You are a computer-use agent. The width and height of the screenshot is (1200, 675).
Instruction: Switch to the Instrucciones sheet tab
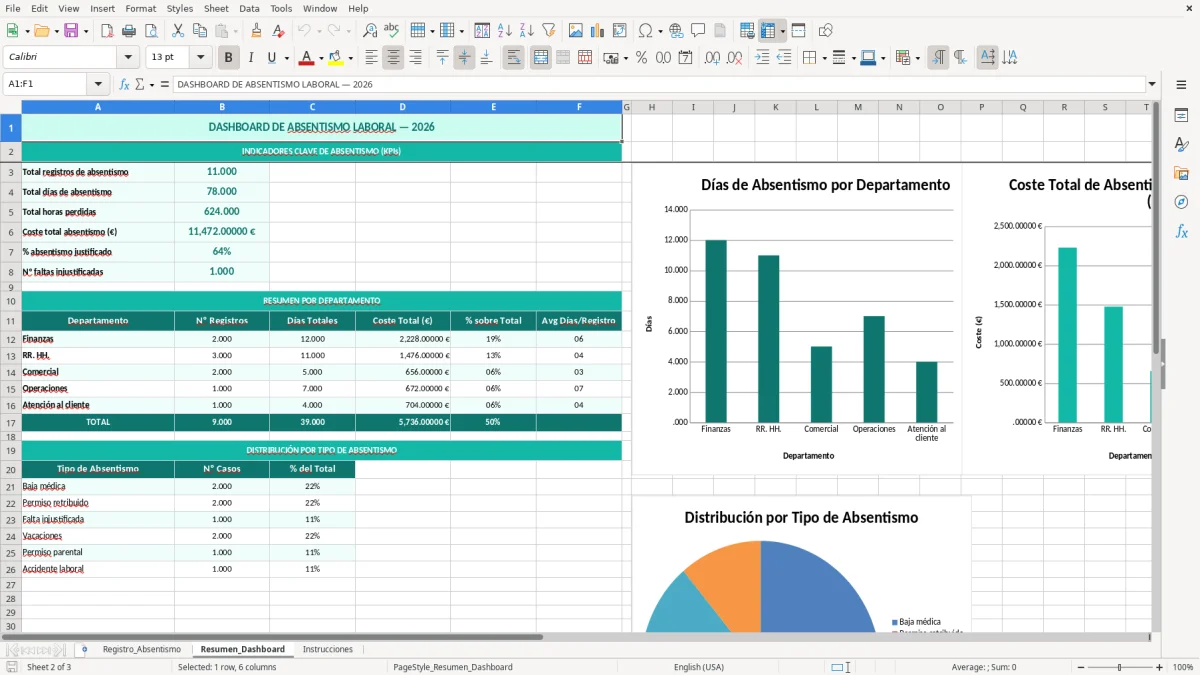[328, 649]
